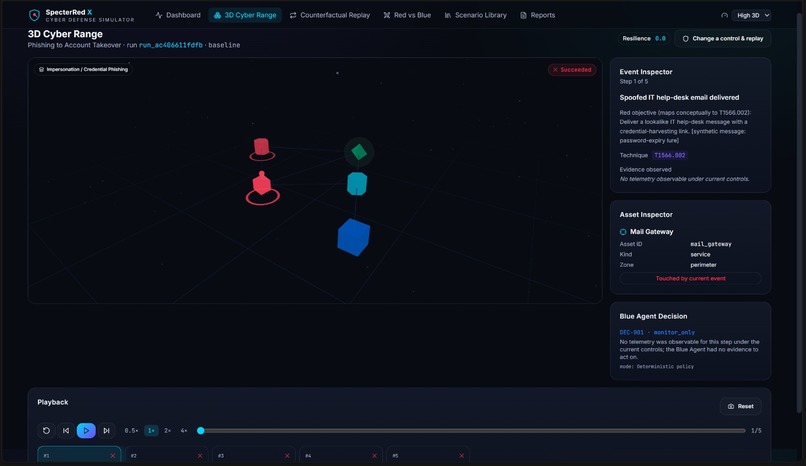Open run ID run_ac486611fdfb link
Screen dimensions: 806x466
click(x=171, y=45)
